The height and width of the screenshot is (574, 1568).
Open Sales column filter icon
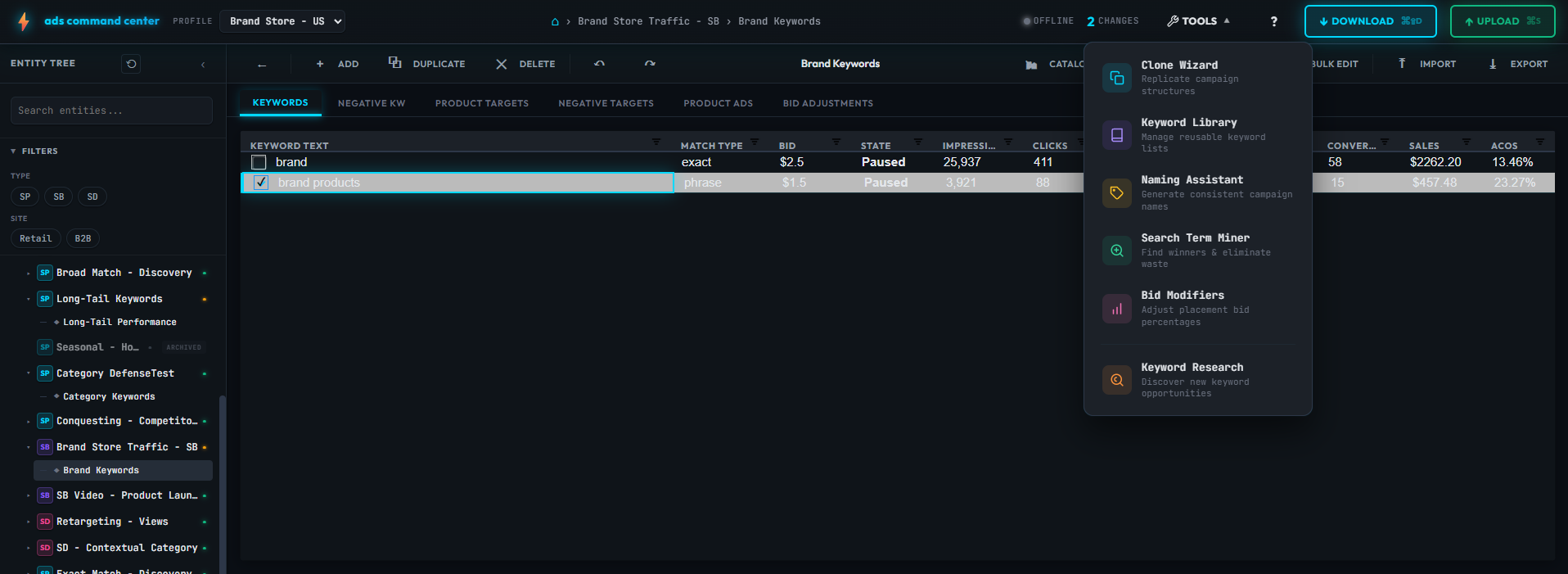coord(1467,142)
